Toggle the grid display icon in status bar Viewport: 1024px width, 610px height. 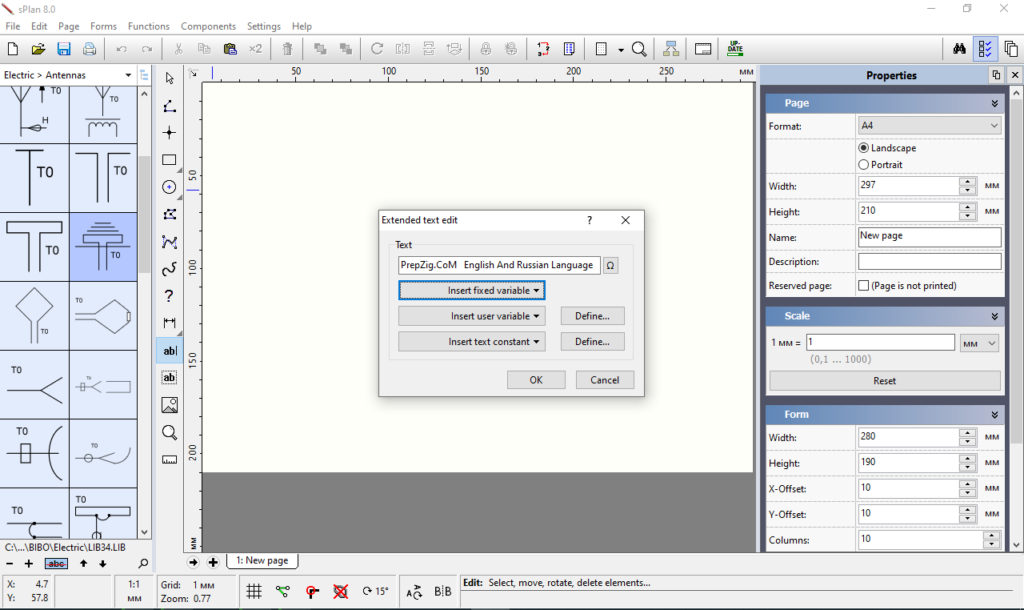tap(254, 591)
